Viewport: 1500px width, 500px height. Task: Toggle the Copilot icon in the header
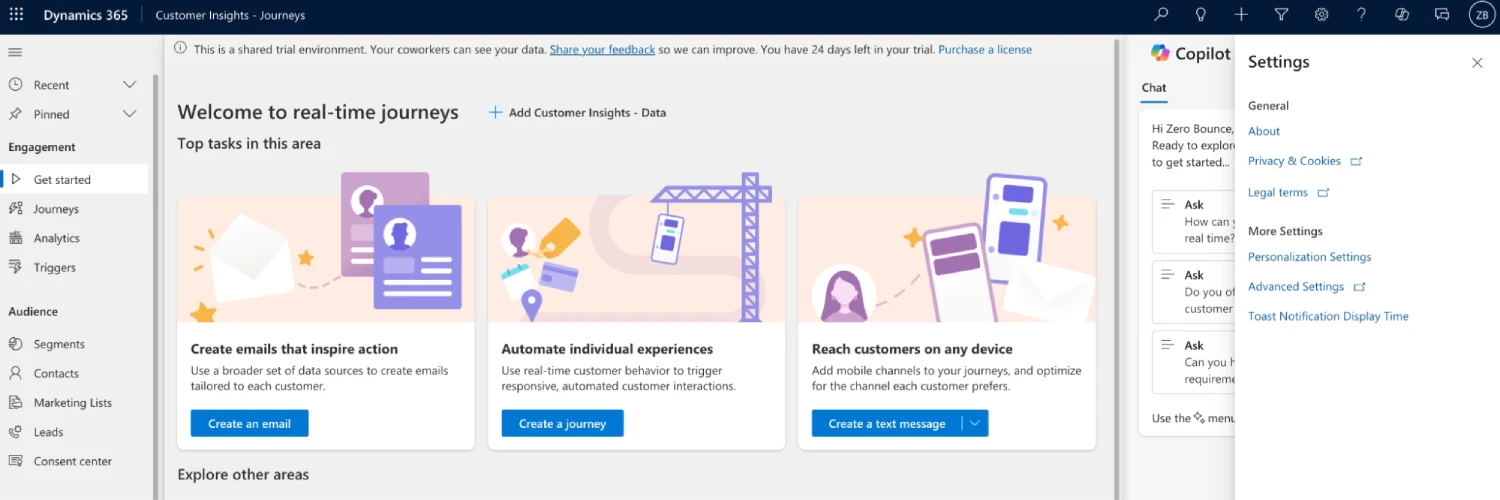click(x=1402, y=15)
